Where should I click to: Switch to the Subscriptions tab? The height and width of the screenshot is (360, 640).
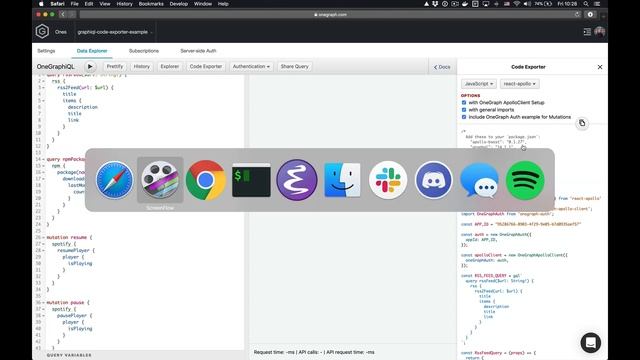click(144, 51)
